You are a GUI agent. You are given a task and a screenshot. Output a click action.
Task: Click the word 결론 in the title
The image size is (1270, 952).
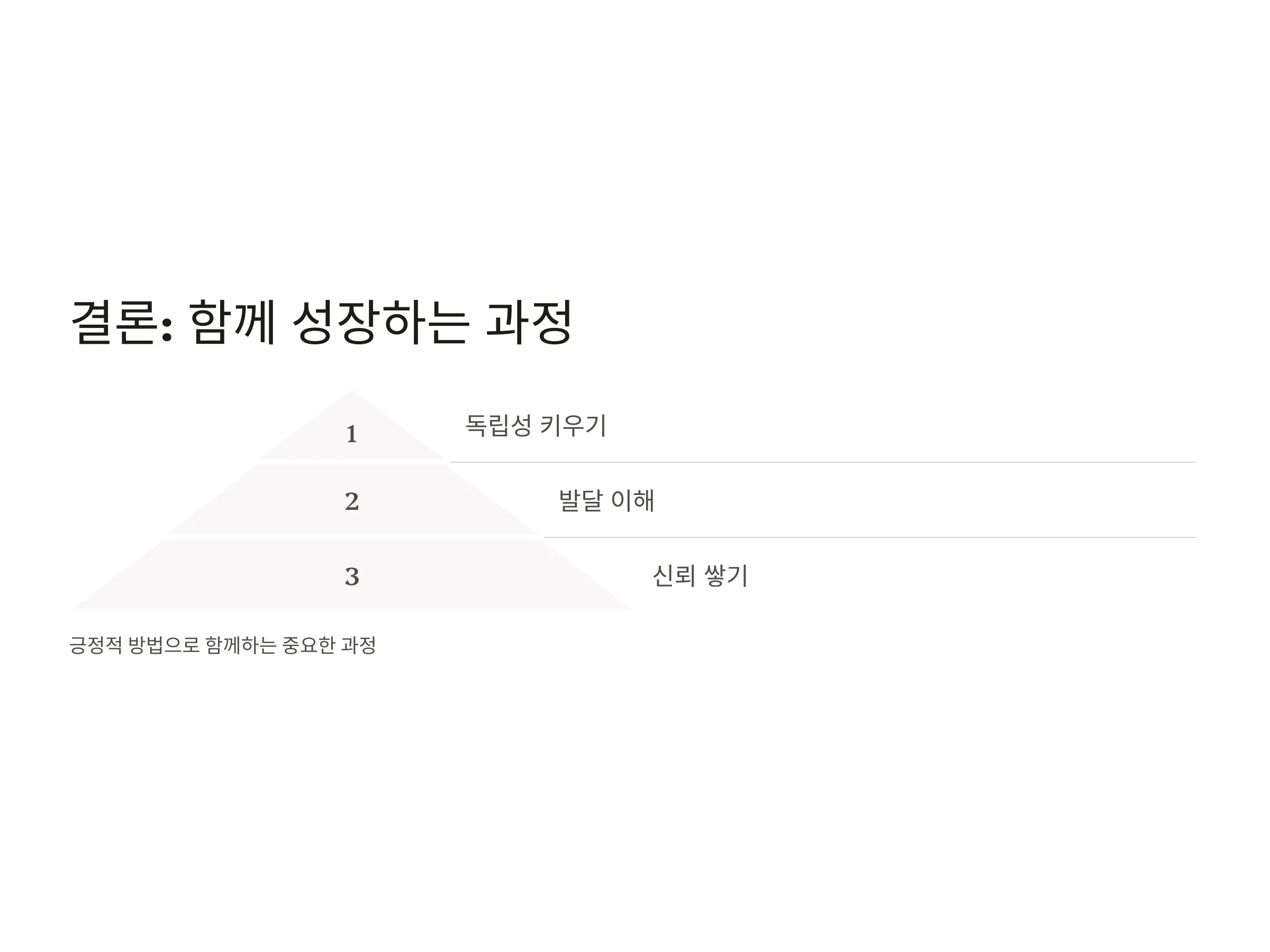pyautogui.click(x=115, y=322)
